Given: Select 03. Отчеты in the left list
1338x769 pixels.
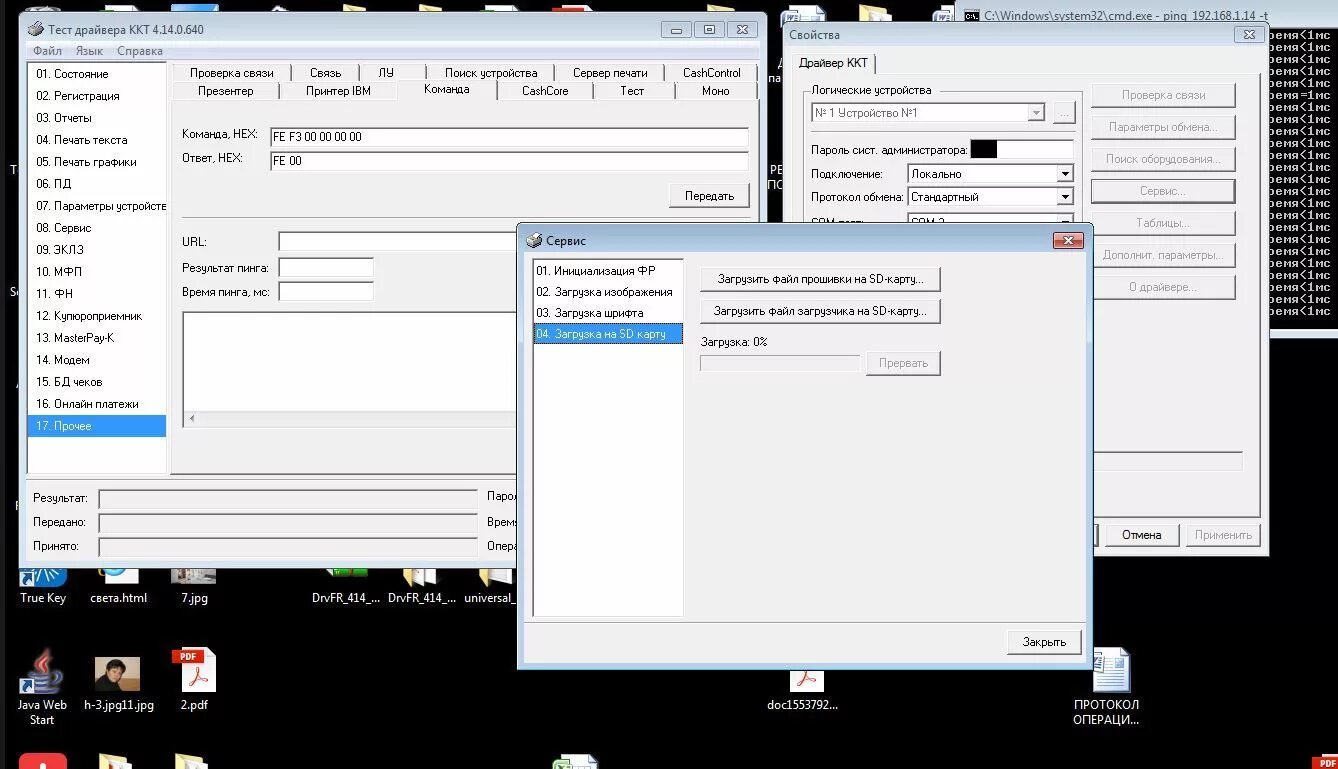Looking at the screenshot, I should [x=97, y=118].
